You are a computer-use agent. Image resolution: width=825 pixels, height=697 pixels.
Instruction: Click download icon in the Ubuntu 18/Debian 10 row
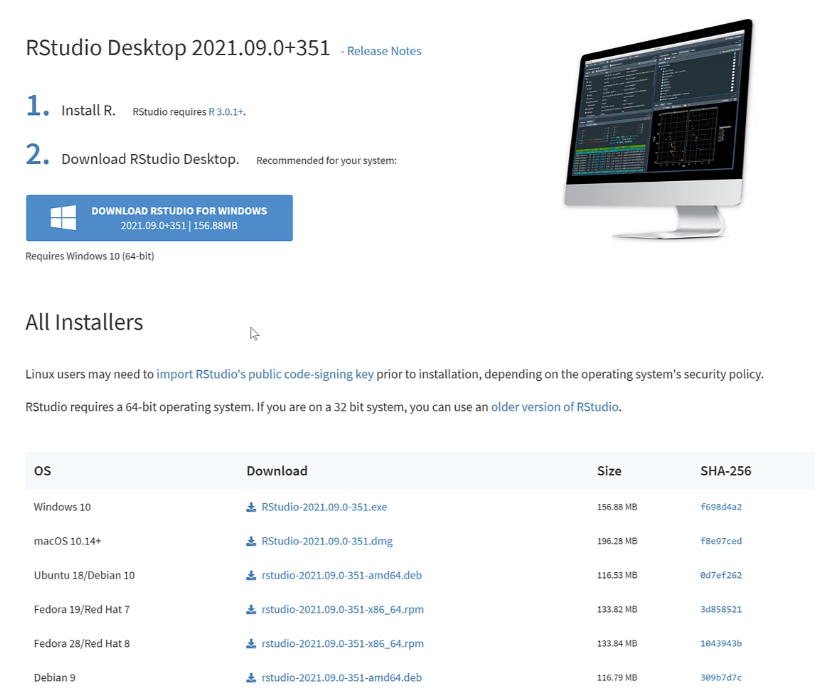251,575
